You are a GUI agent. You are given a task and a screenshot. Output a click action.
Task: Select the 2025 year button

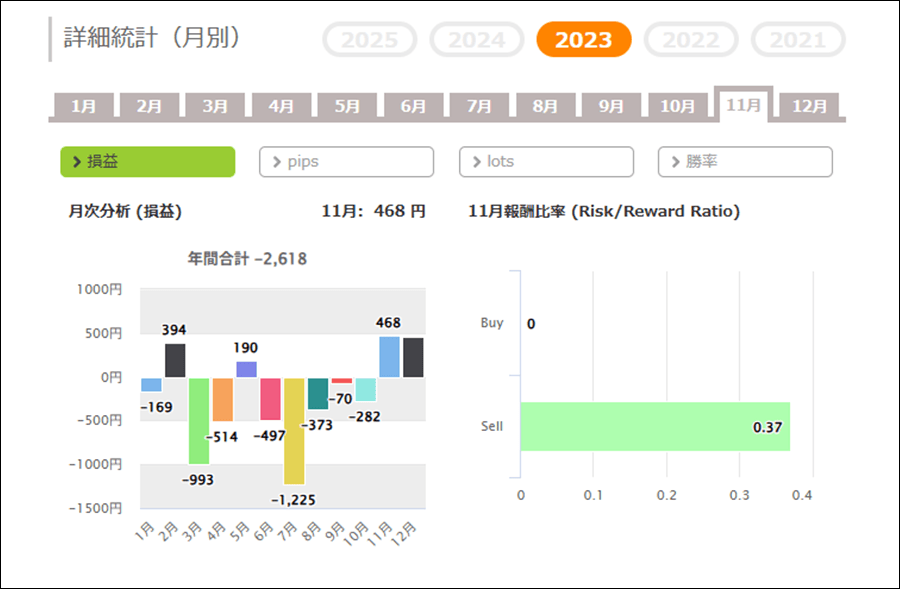click(369, 40)
